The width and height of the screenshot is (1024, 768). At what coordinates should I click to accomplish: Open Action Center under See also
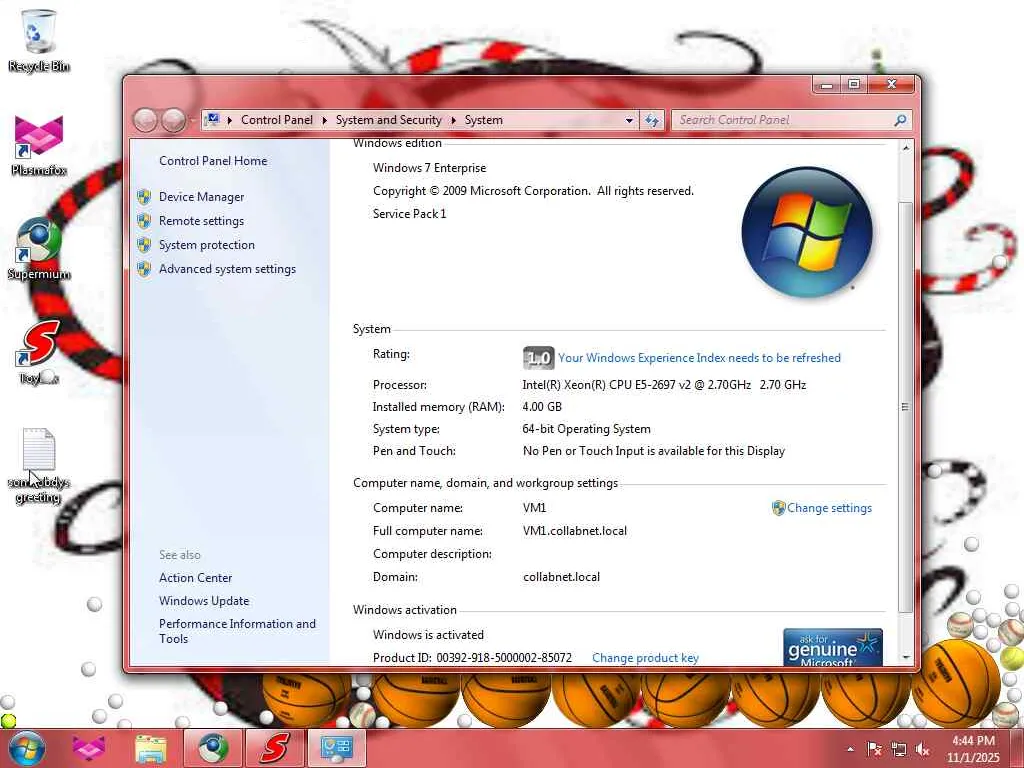pos(195,578)
